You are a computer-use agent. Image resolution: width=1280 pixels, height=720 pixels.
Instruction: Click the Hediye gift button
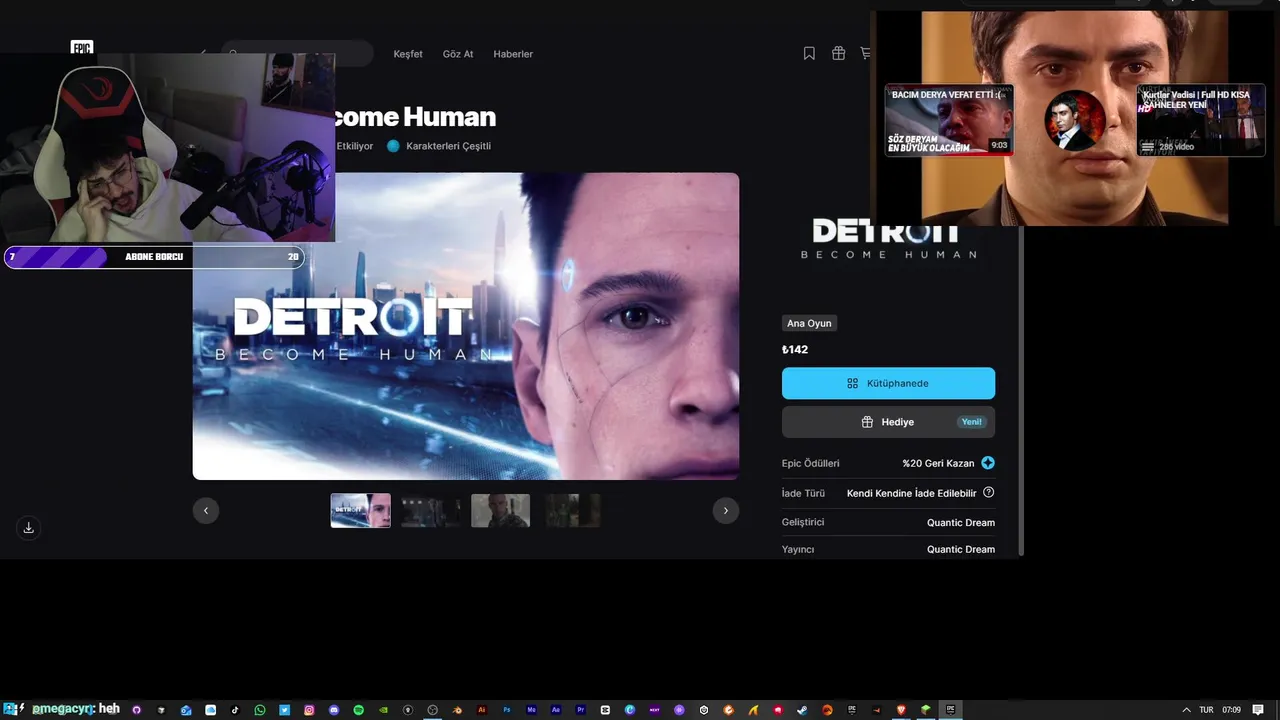click(x=888, y=422)
